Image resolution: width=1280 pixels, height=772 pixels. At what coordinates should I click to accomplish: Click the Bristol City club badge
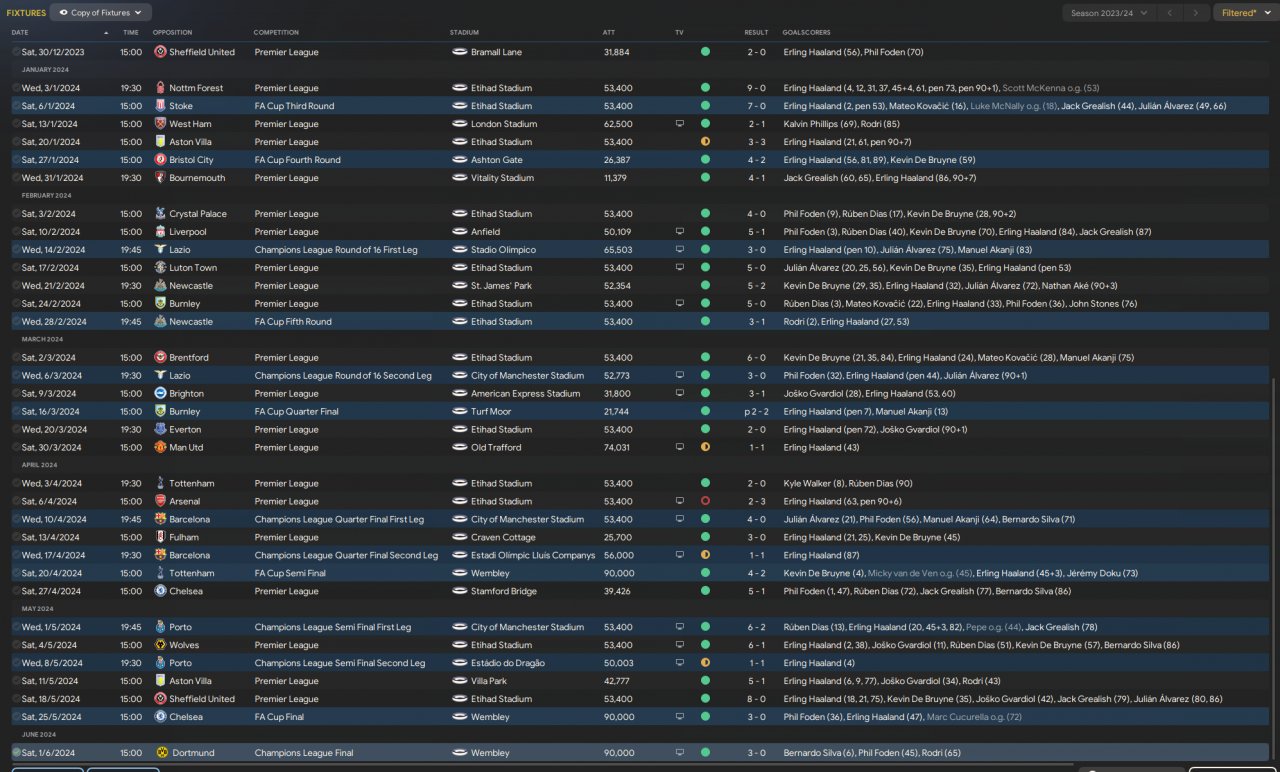click(160, 160)
